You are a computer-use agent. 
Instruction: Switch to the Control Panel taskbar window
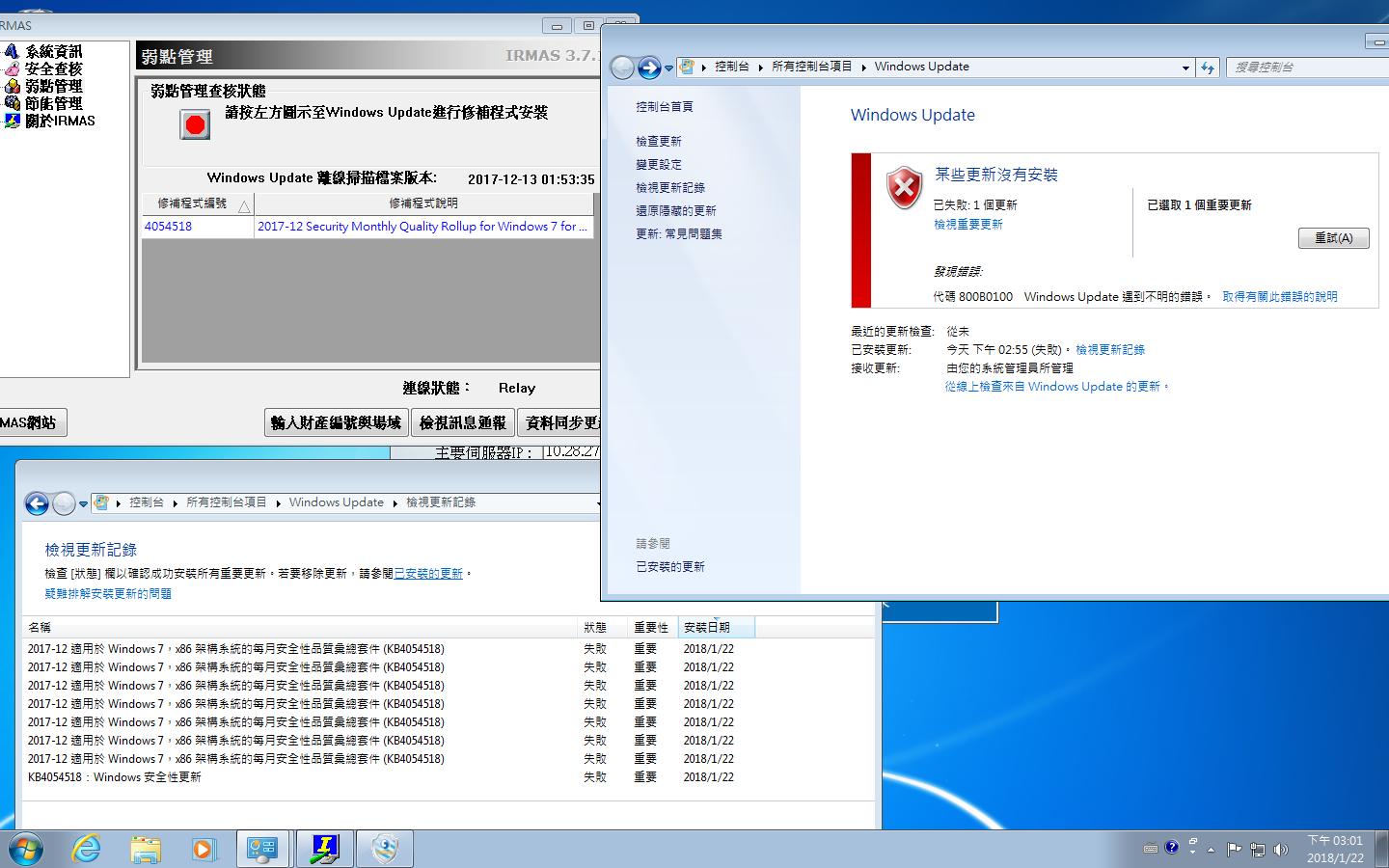(263, 850)
